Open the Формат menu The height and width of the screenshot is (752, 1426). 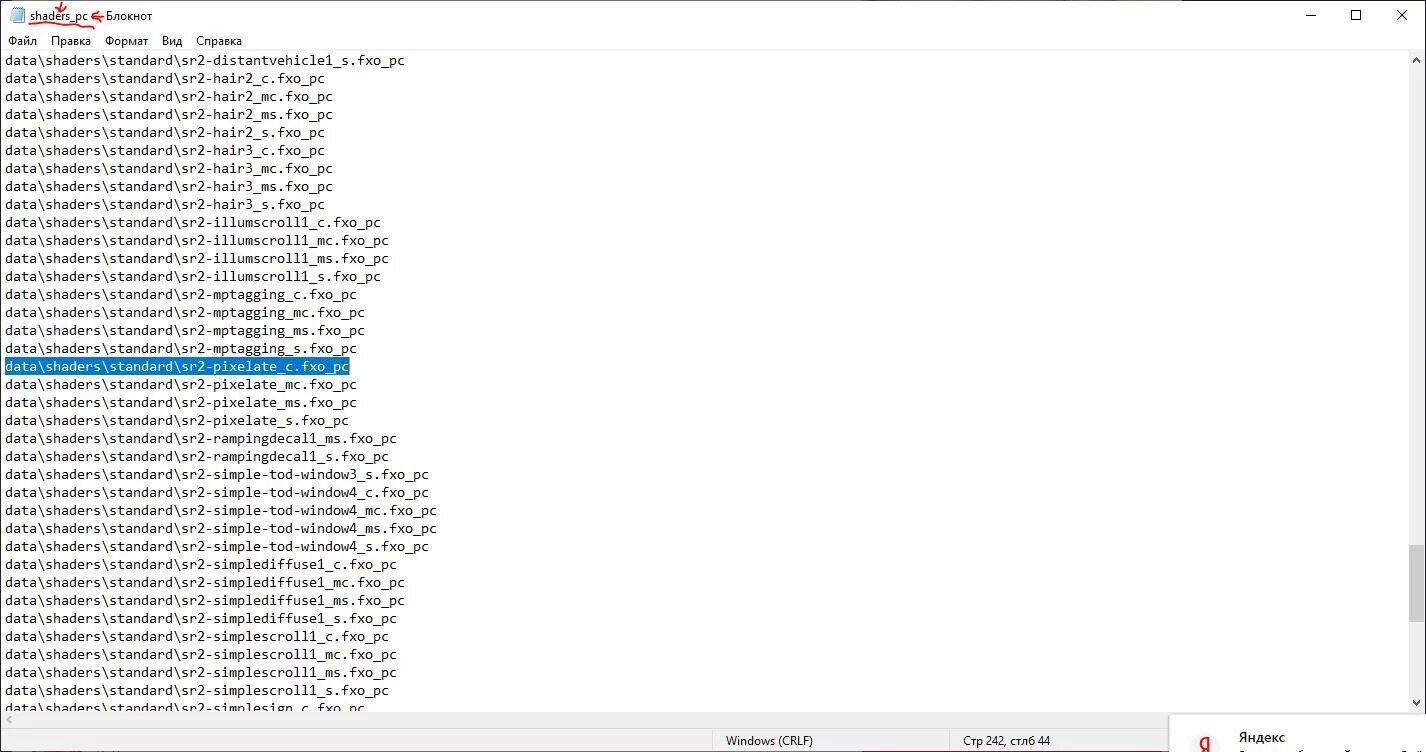click(126, 41)
